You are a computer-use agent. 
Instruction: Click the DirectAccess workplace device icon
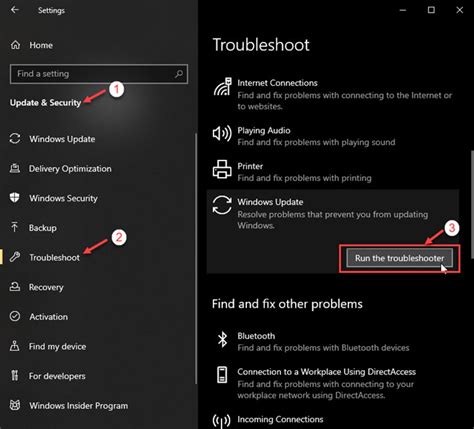(222, 375)
